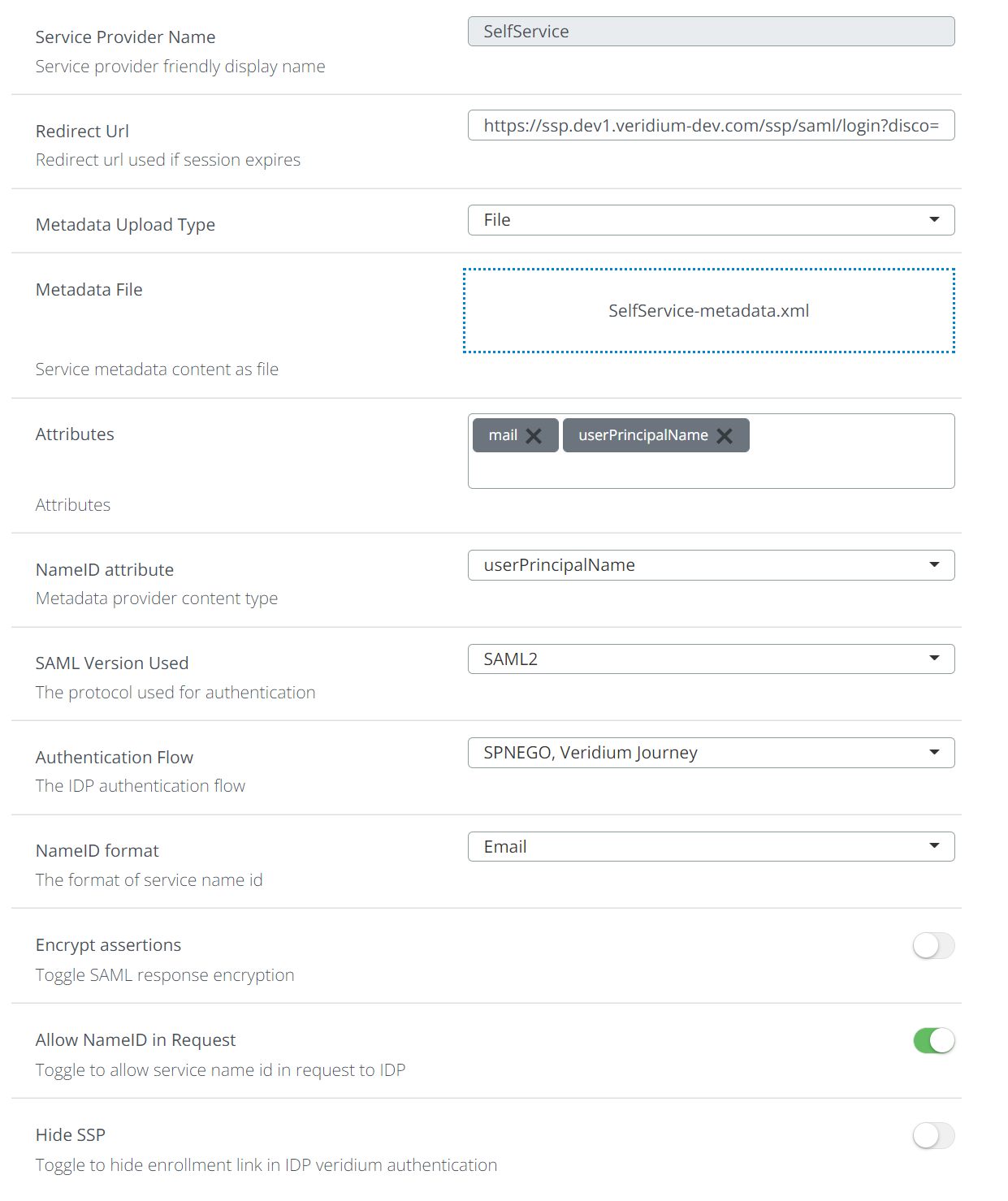This screenshot has height=1201, width=1008.
Task: Open the Metadata Upload Type dropdown
Action: click(711, 219)
